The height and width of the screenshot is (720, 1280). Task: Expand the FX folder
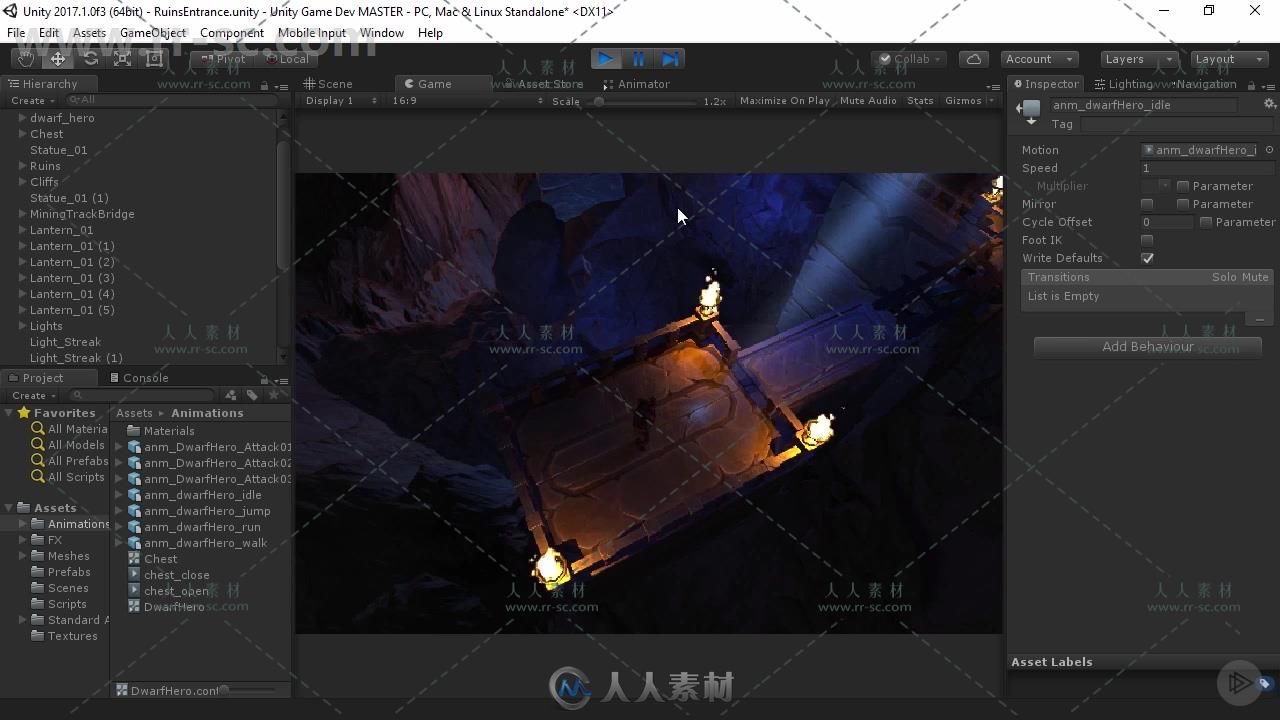(x=22, y=540)
